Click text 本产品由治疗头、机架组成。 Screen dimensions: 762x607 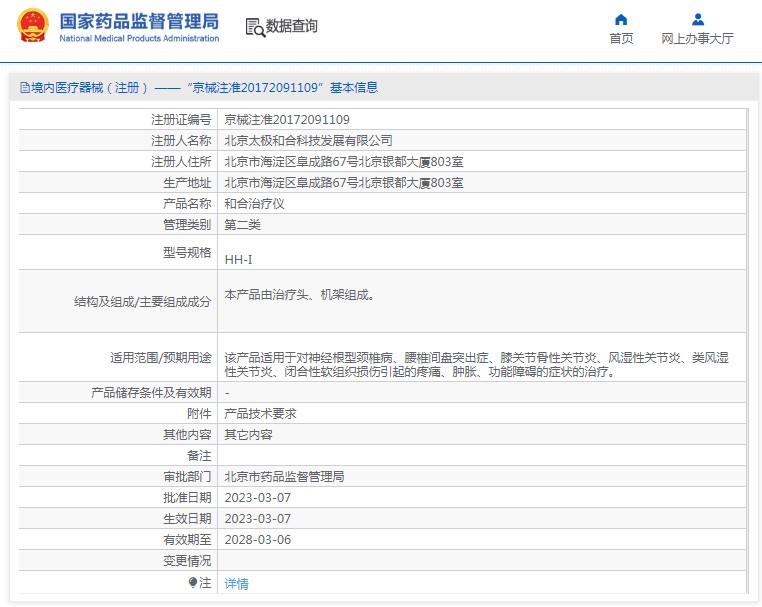point(299,295)
